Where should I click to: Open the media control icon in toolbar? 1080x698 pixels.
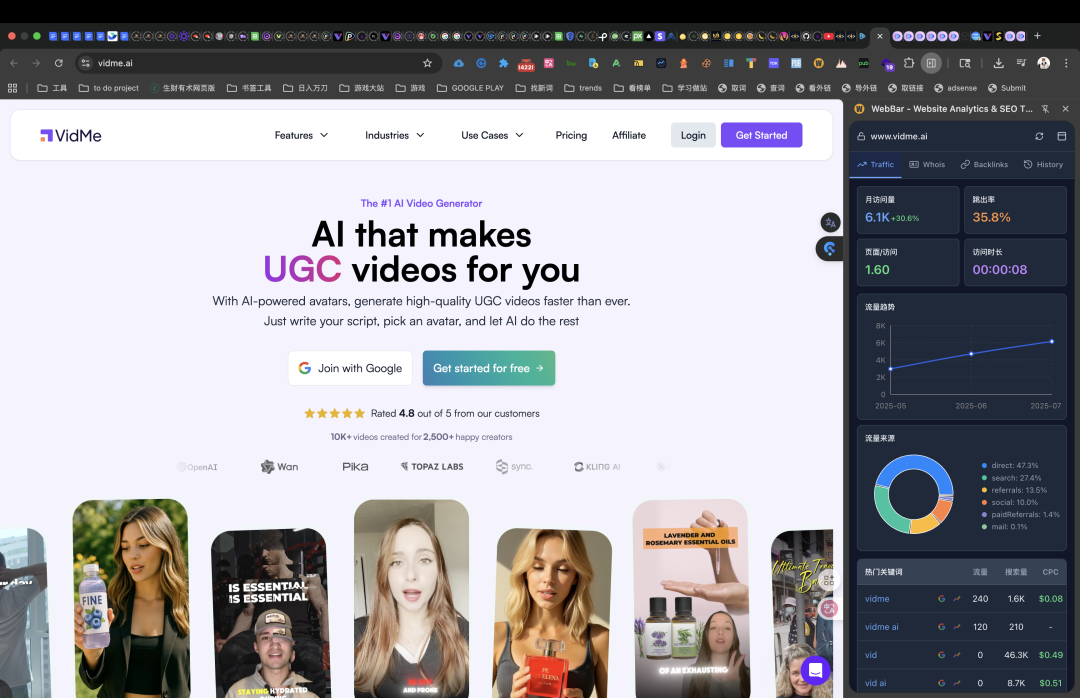click(x=1021, y=63)
